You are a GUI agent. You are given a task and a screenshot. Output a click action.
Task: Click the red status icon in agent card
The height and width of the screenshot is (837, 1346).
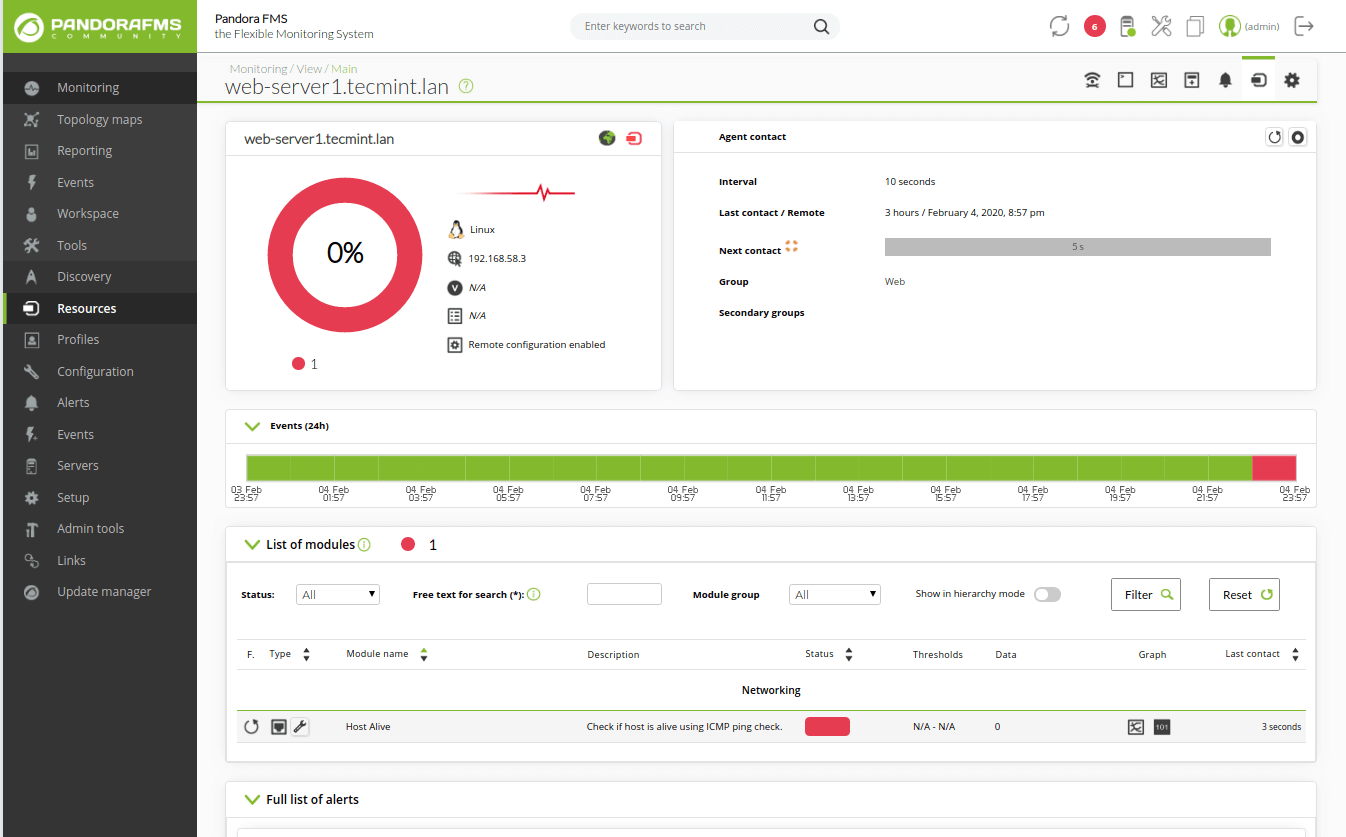point(634,138)
